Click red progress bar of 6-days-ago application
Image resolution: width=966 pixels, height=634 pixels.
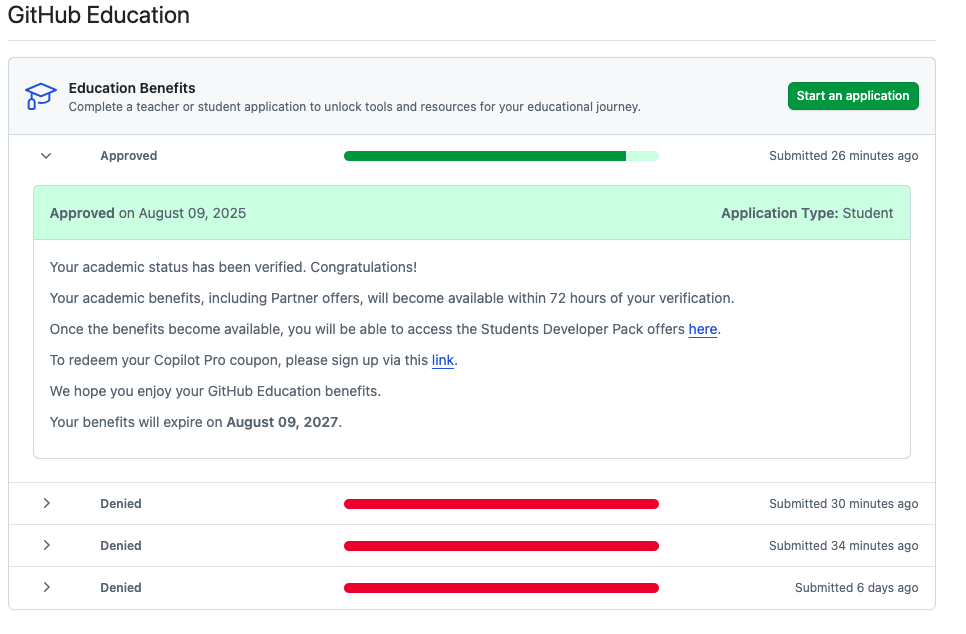500,588
